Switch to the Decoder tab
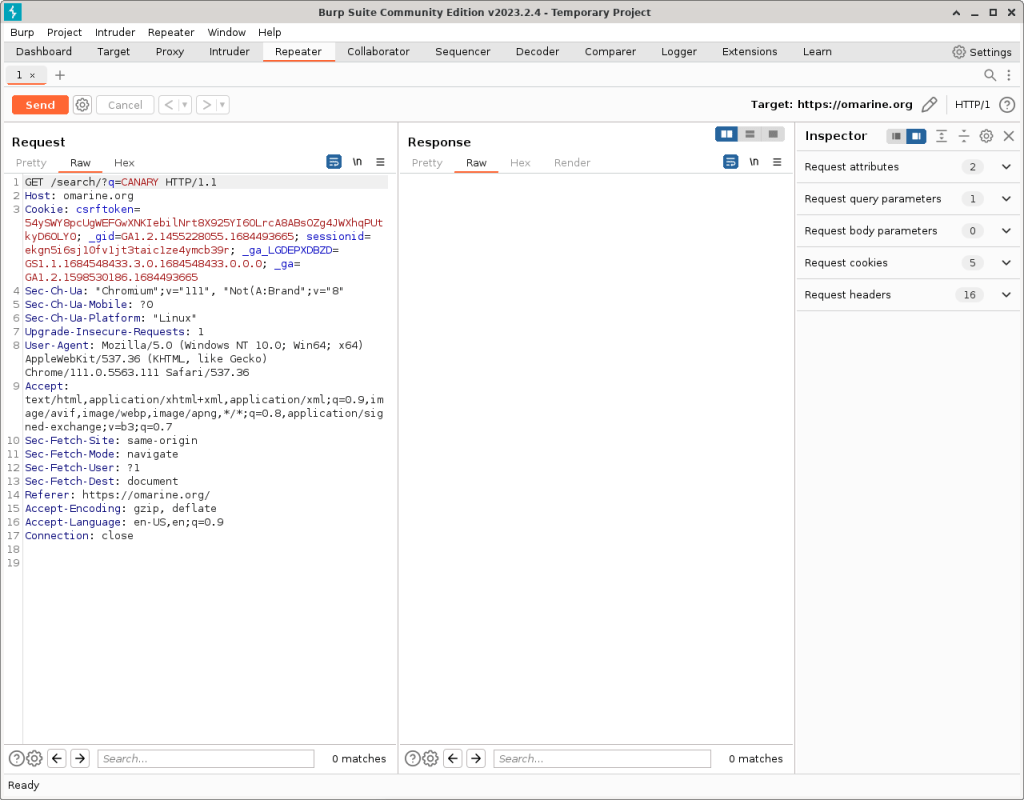 (537, 52)
